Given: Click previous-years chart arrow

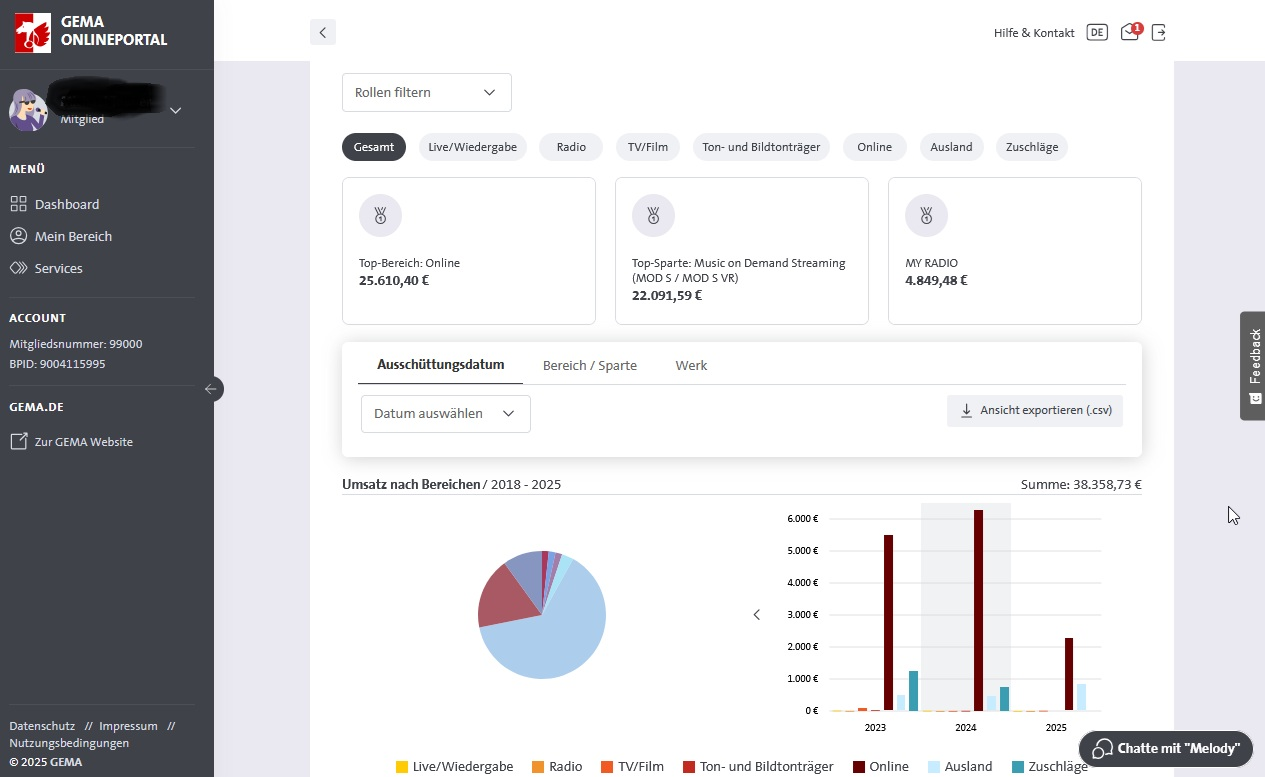Looking at the screenshot, I should click(x=757, y=614).
